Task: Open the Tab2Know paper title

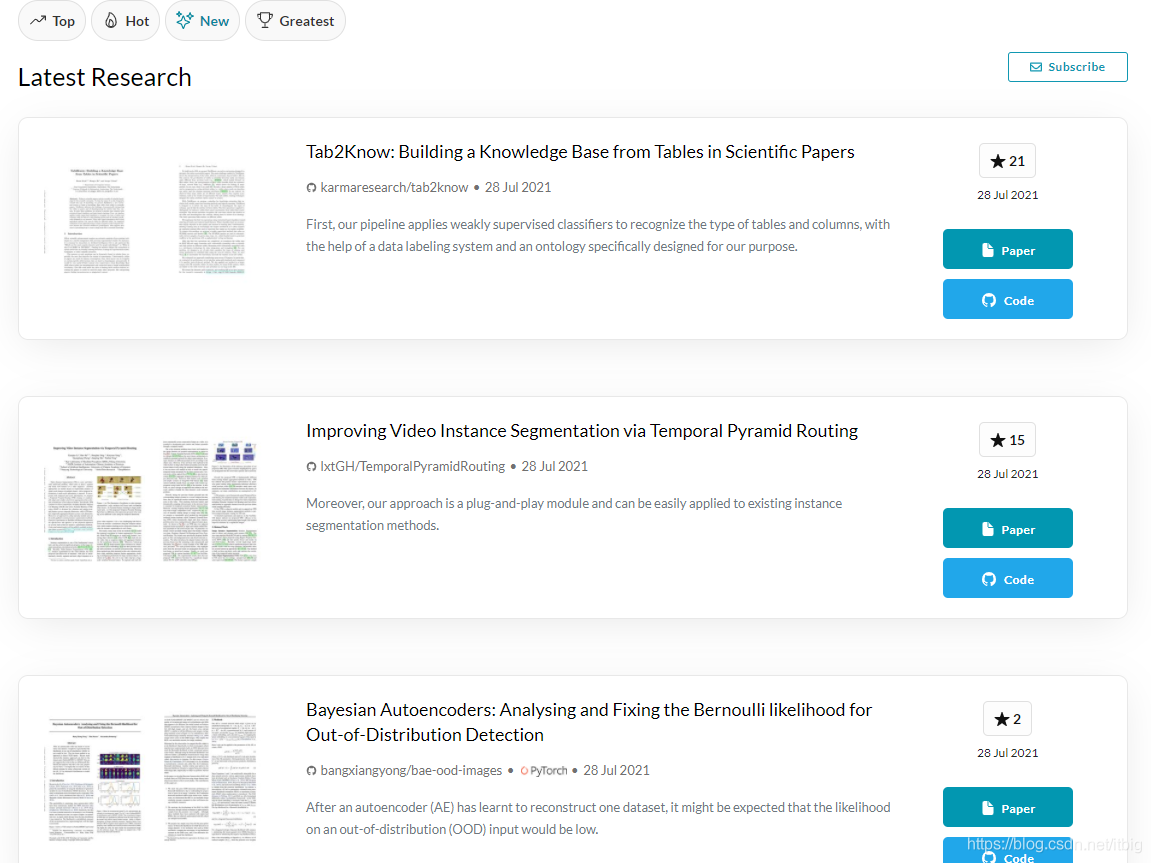Action: coord(580,152)
